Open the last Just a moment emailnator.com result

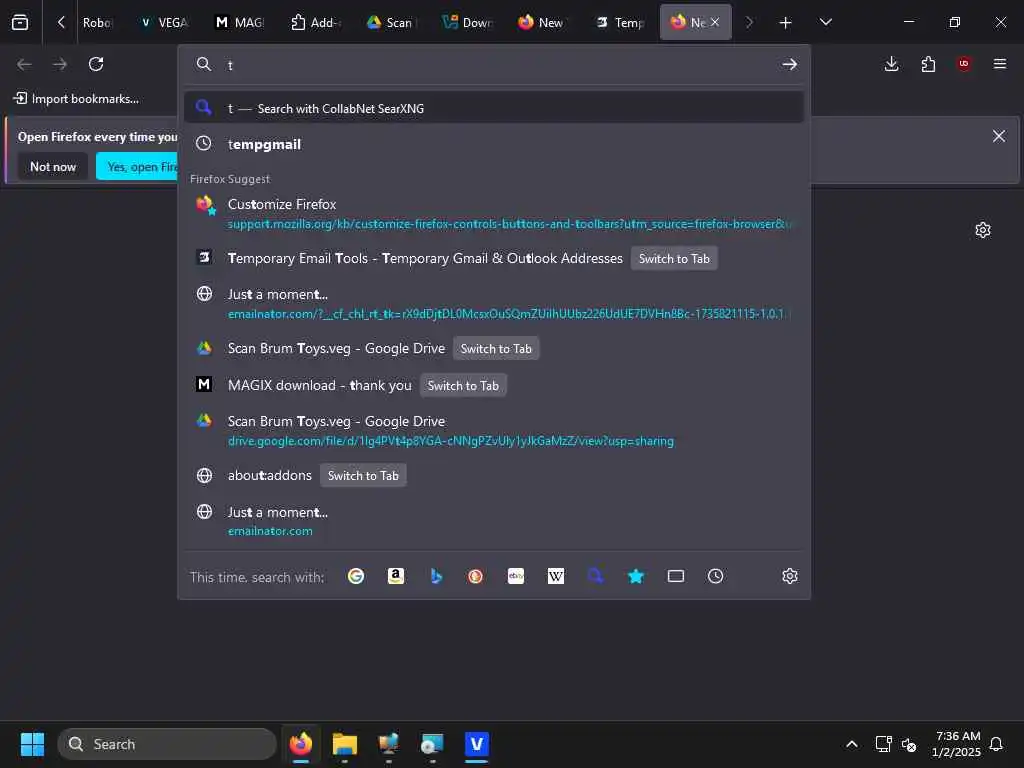(x=494, y=521)
